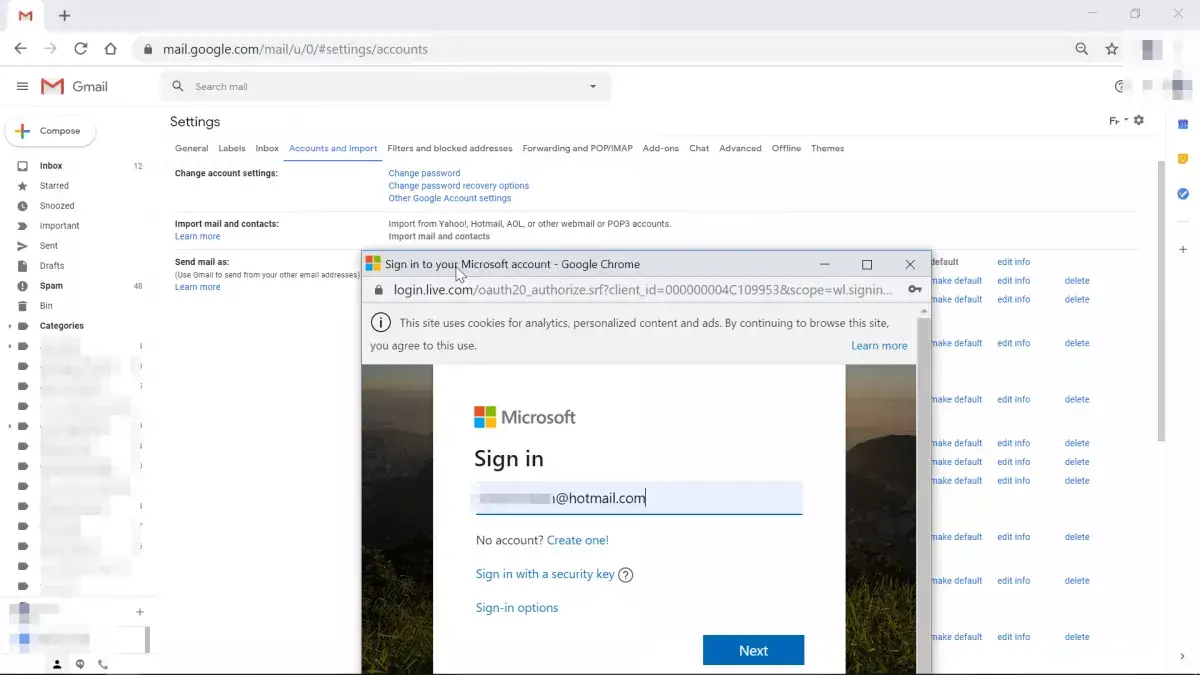
Task: Click the zoom magnifier icon in address bar
Action: tap(1082, 49)
